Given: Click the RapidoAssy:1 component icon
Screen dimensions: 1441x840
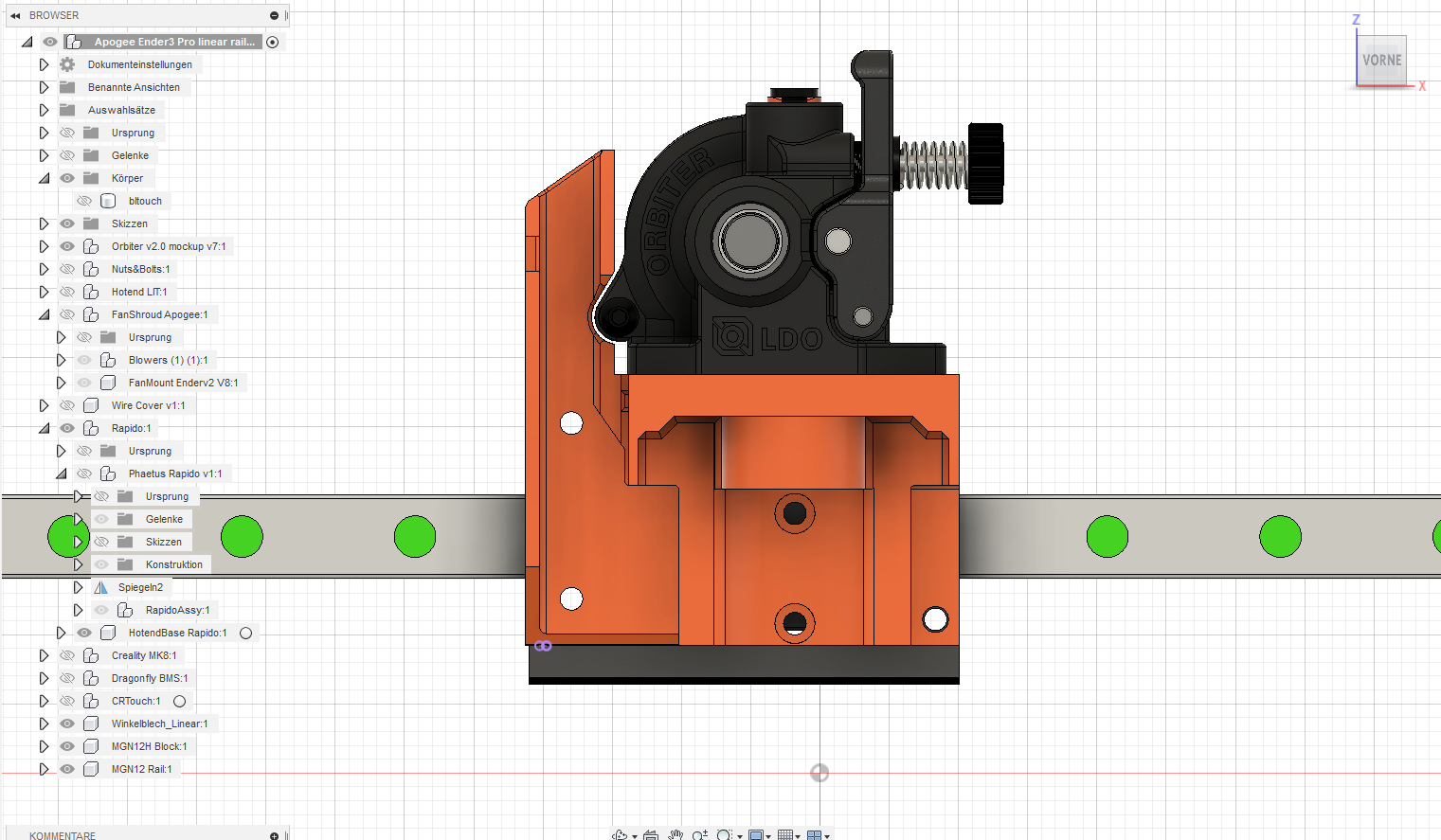Looking at the screenshot, I should tap(125, 610).
